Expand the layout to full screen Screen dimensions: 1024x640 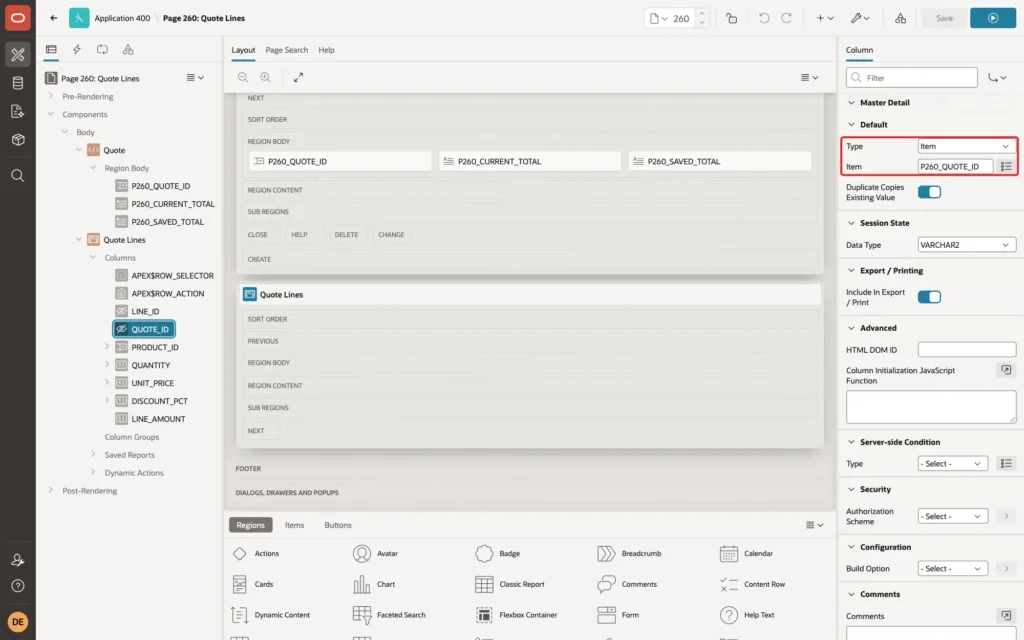click(x=298, y=77)
